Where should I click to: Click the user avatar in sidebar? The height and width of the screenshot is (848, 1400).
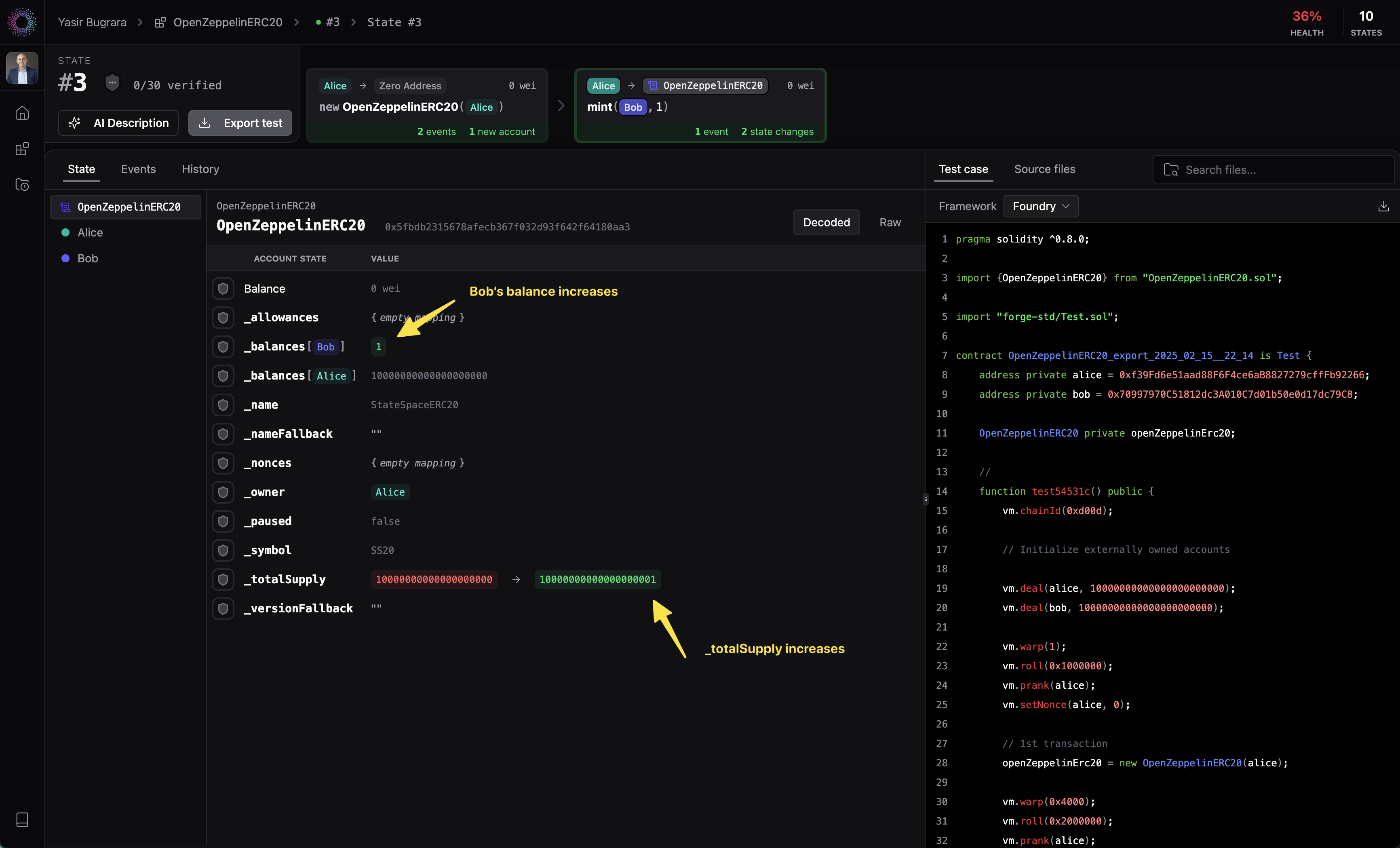tap(22, 68)
